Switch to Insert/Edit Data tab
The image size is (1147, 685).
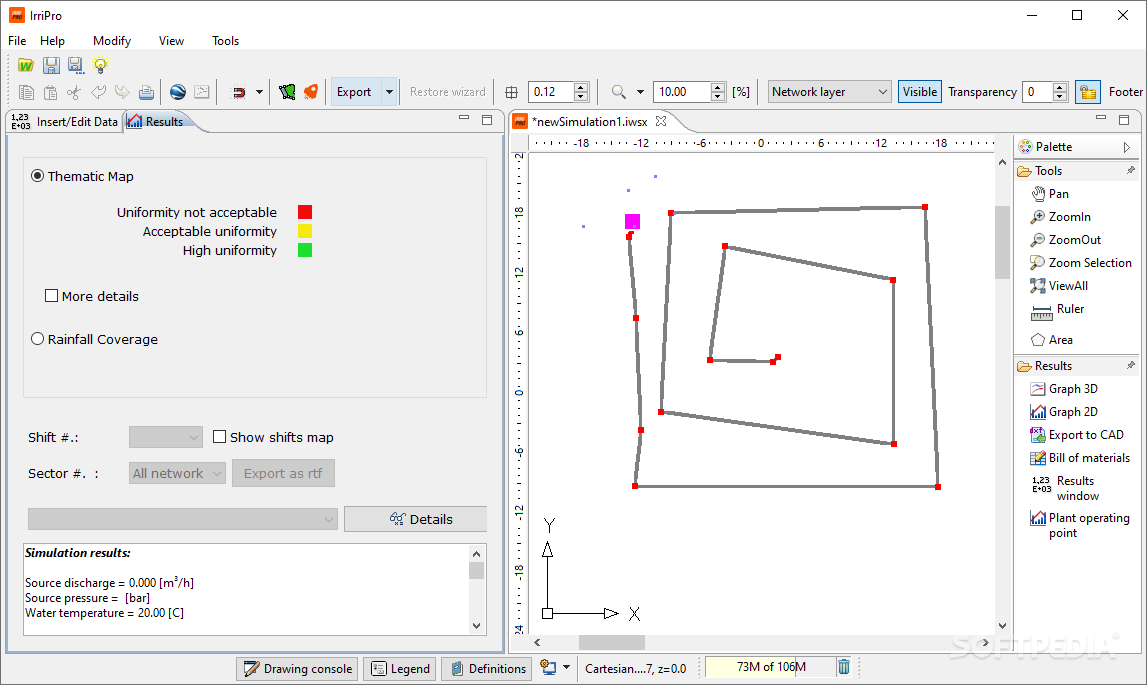(64, 122)
